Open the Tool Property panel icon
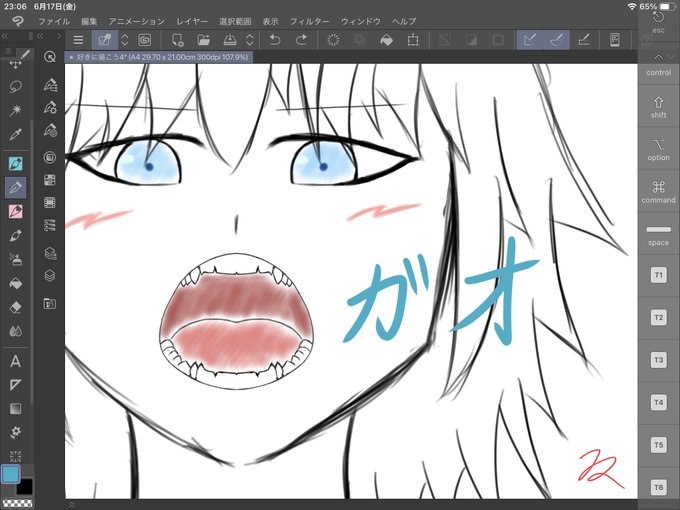 [50, 108]
